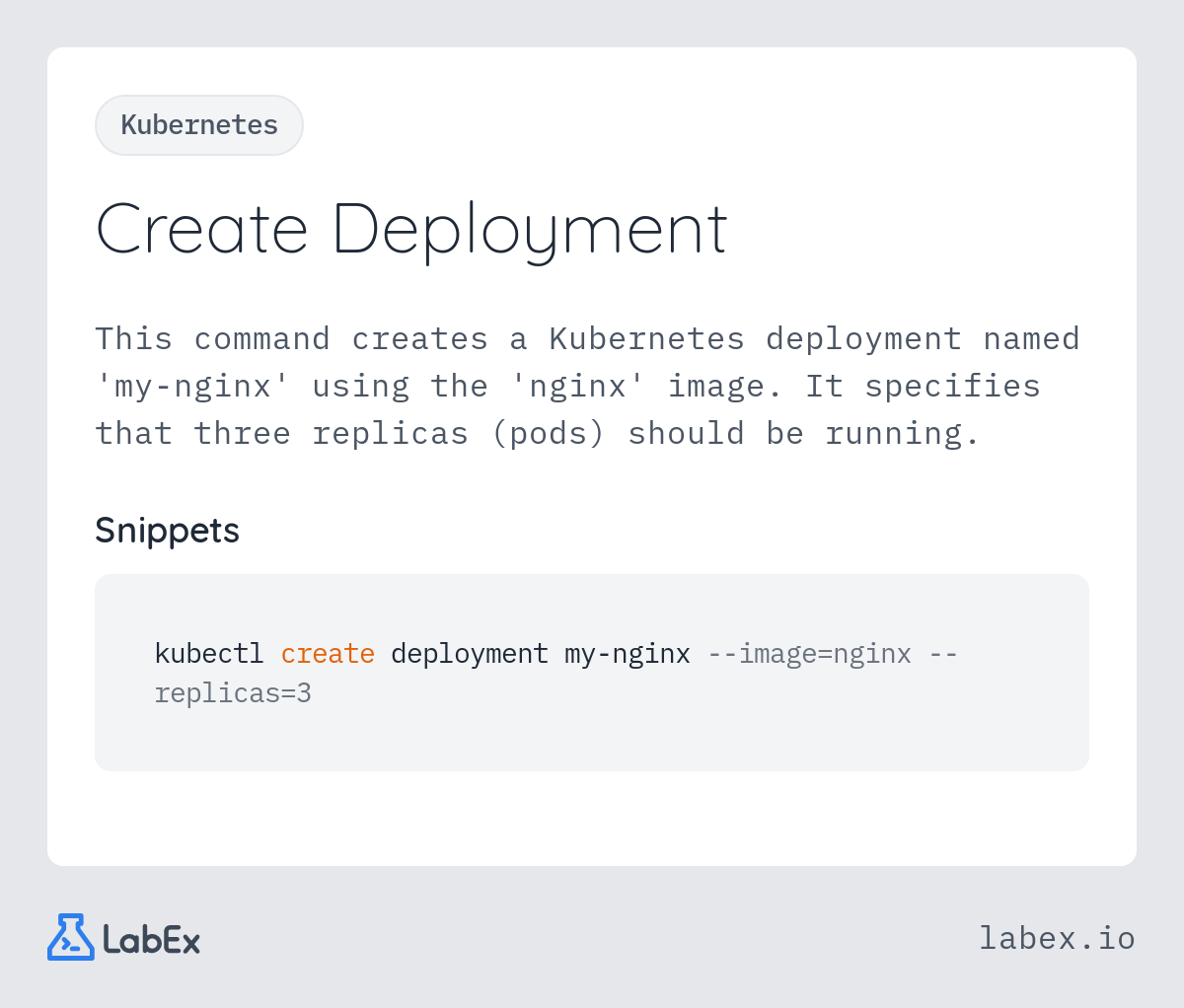The image size is (1184, 1008).
Task: Click the word 'Deployment' in the title
Action: pos(530,230)
